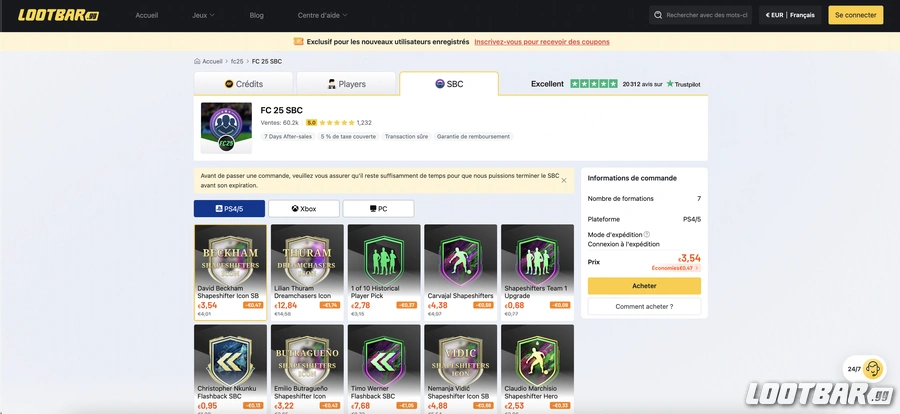Click the 20 312 avis sur text
This screenshot has height=414, width=900.
(x=642, y=84)
